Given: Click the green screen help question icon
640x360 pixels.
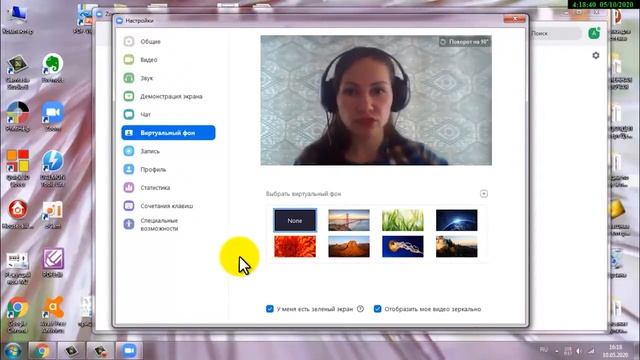Looking at the screenshot, I should click(360, 309).
